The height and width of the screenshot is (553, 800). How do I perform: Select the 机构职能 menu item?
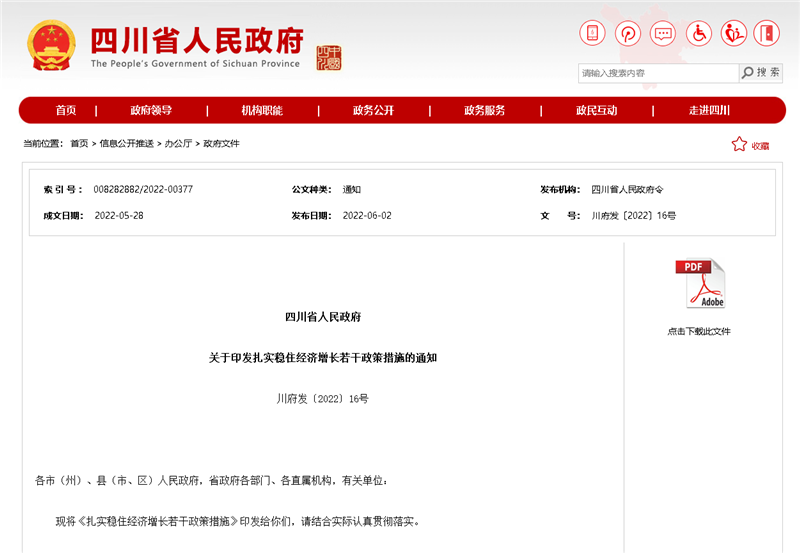(x=262, y=110)
